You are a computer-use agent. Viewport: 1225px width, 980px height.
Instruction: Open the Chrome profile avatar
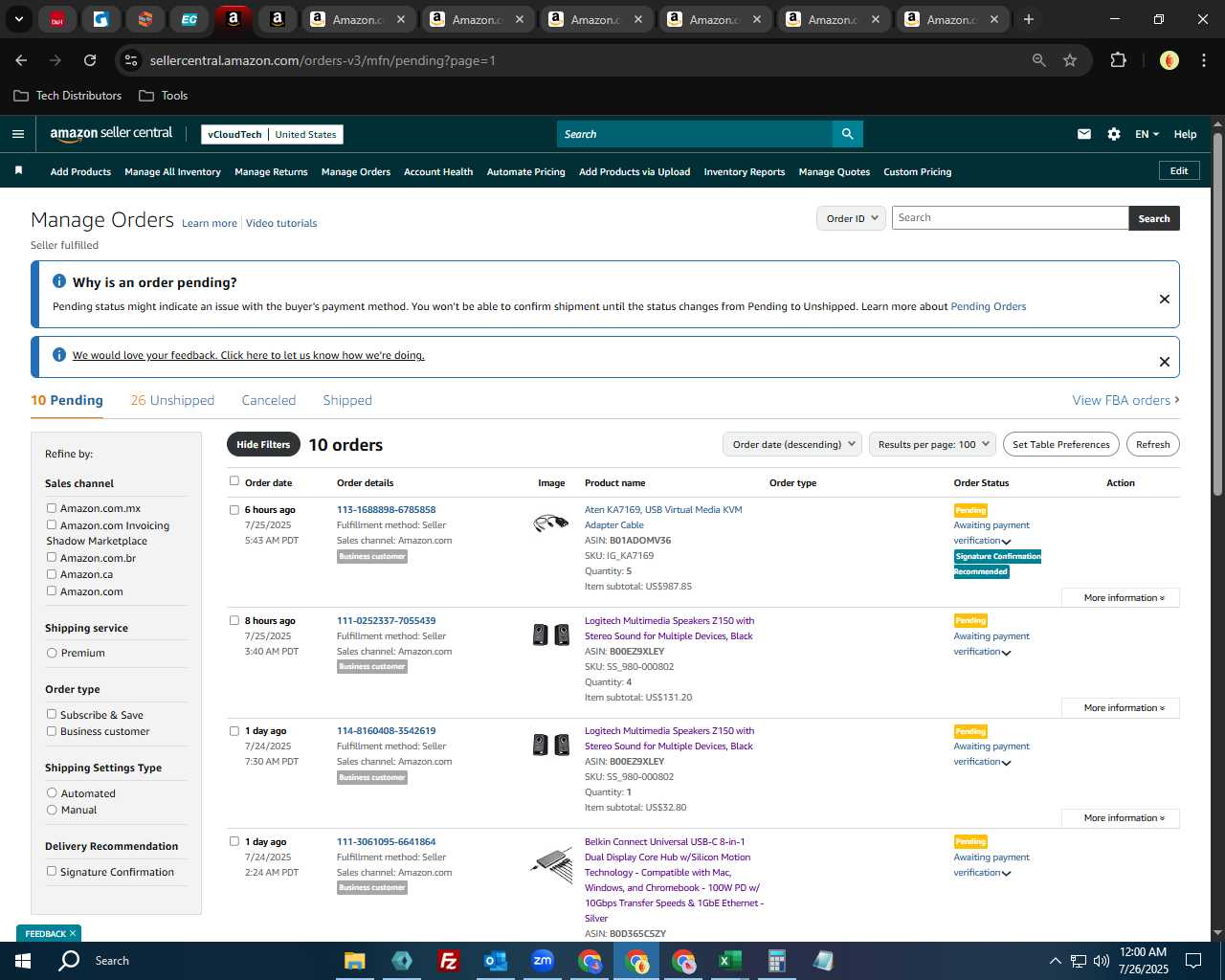1169,60
